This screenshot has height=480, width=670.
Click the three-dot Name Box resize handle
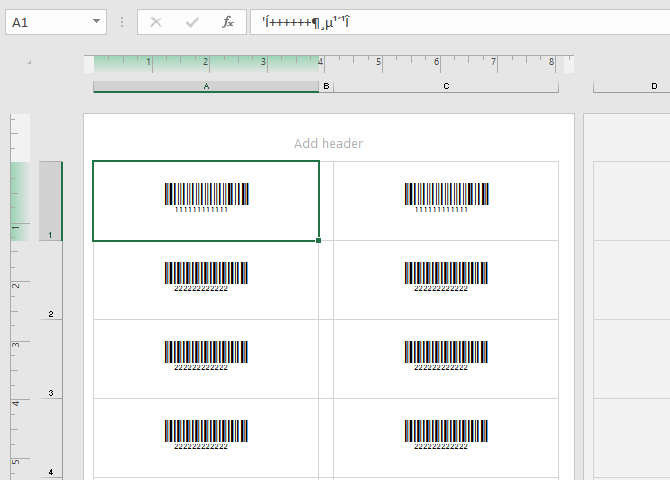122,22
